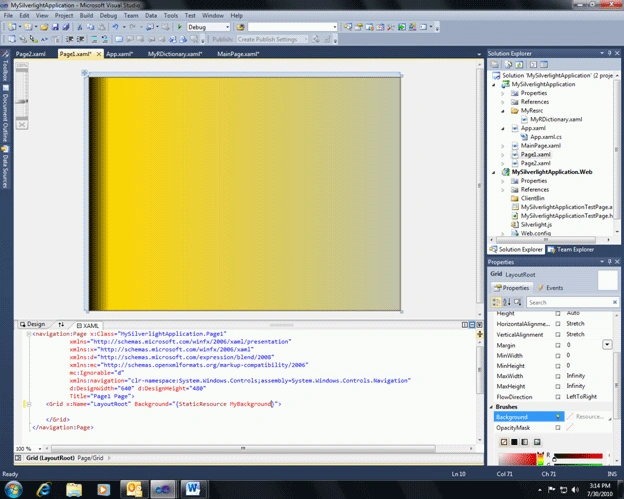
Task: Click the Save All toolbar icon
Action: tap(66, 27)
